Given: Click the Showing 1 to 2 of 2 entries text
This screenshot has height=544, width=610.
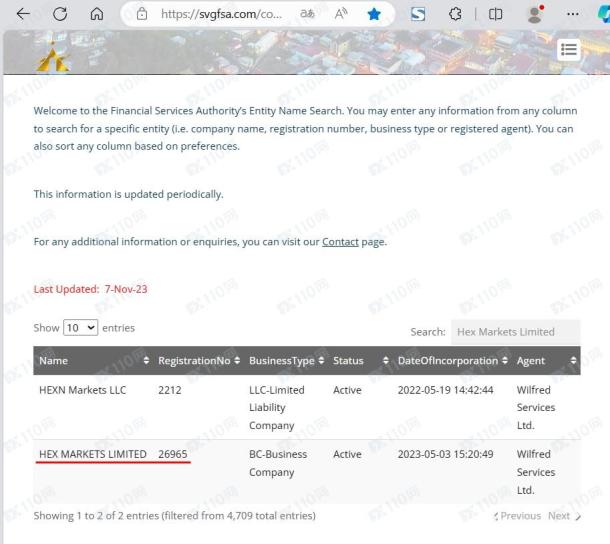Looking at the screenshot, I should [x=174, y=516].
